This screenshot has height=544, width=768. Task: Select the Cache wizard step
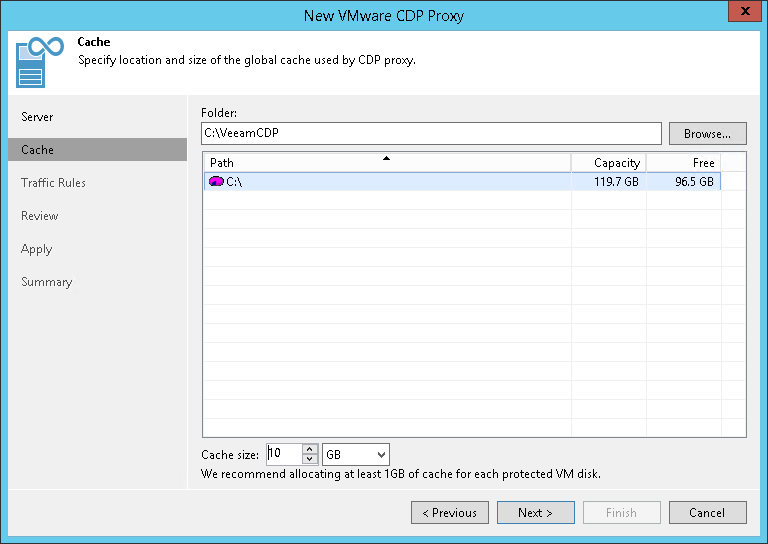[x=97, y=149]
